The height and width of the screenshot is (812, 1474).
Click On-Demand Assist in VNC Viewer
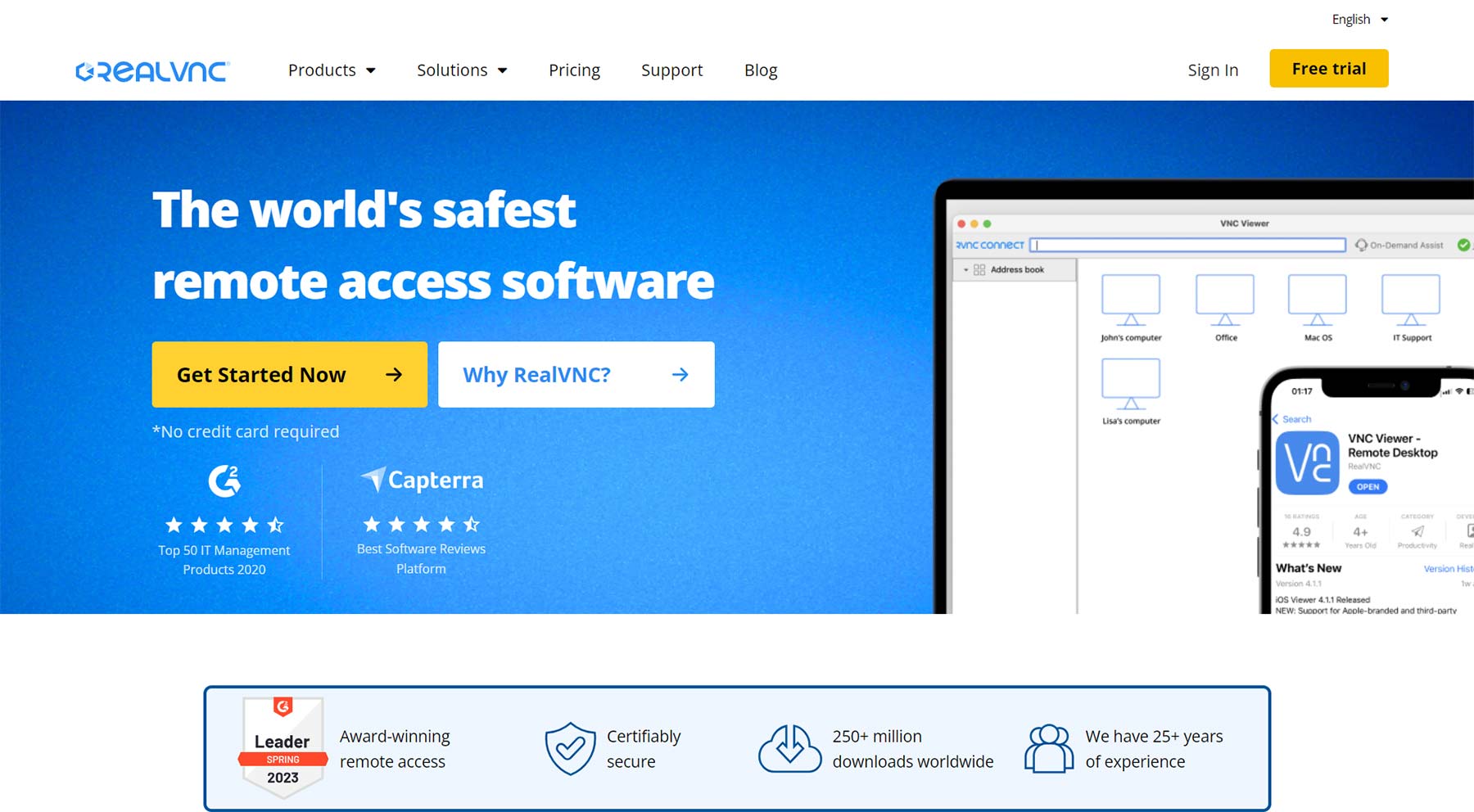click(x=1399, y=245)
